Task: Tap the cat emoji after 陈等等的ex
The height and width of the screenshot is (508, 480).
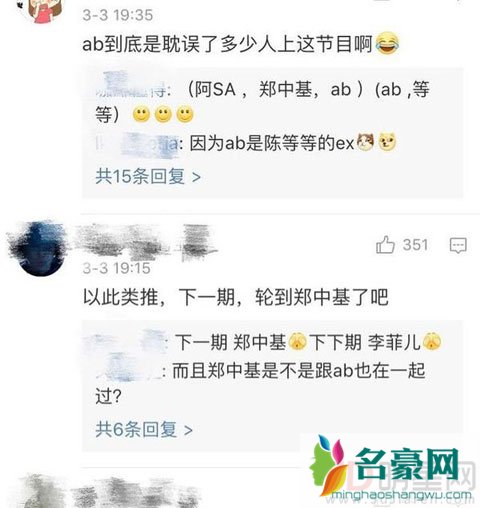Action: [x=365, y=143]
